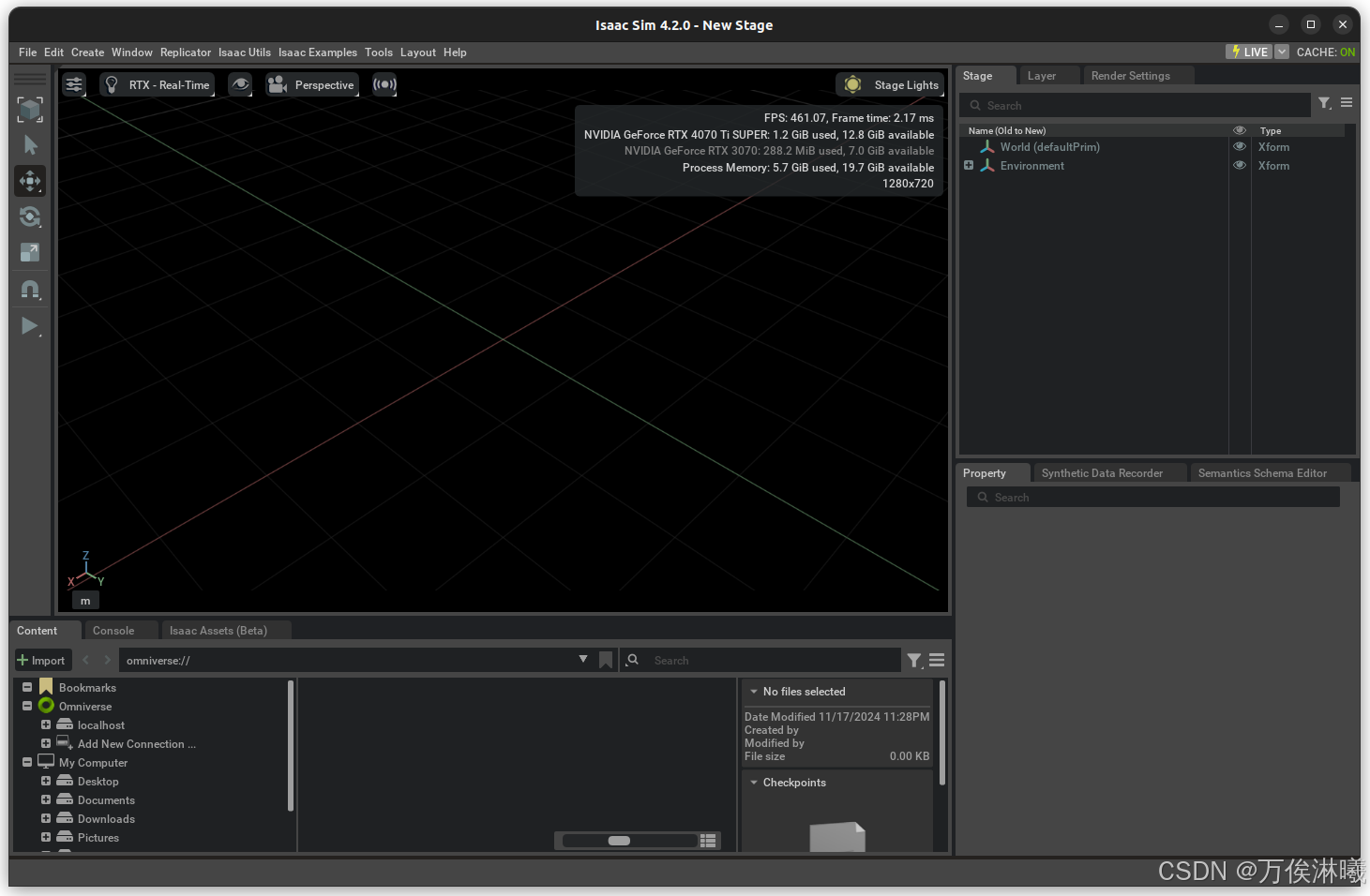Open the LIVE dropdown arrow
The width and height of the screenshot is (1370, 896).
(1282, 52)
